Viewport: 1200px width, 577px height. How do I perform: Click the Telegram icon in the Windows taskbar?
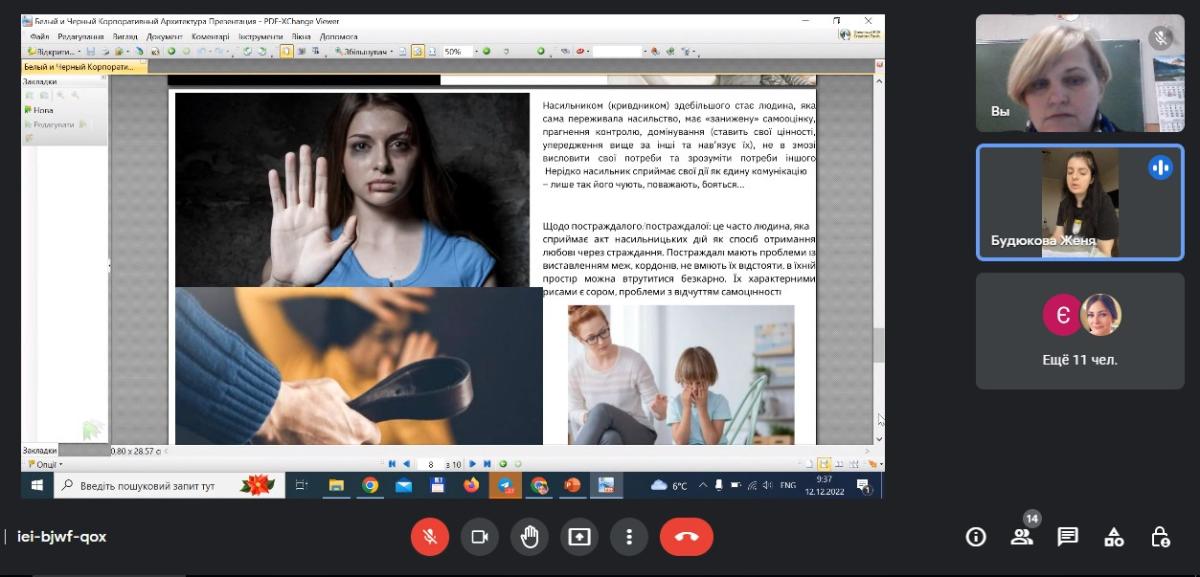(505, 486)
